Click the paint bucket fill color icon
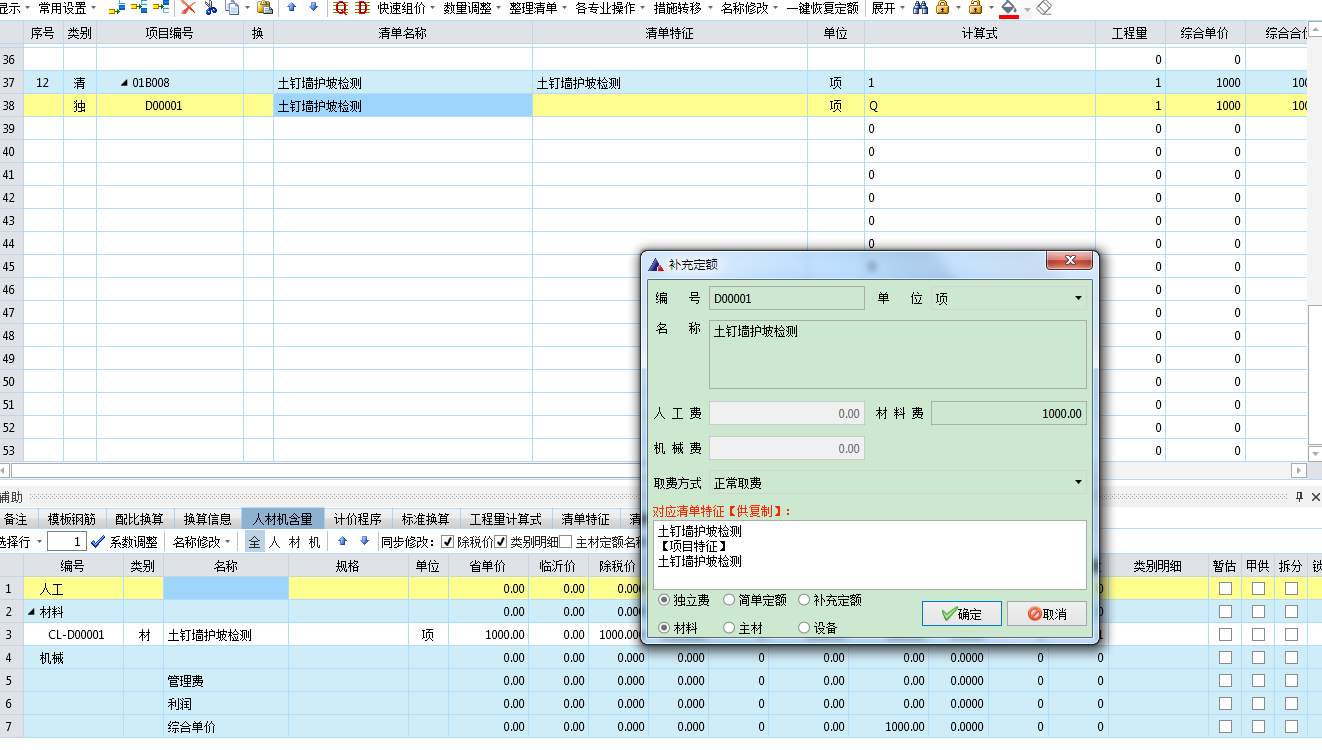Image resolution: width=1322 pixels, height=750 pixels. (x=1009, y=8)
